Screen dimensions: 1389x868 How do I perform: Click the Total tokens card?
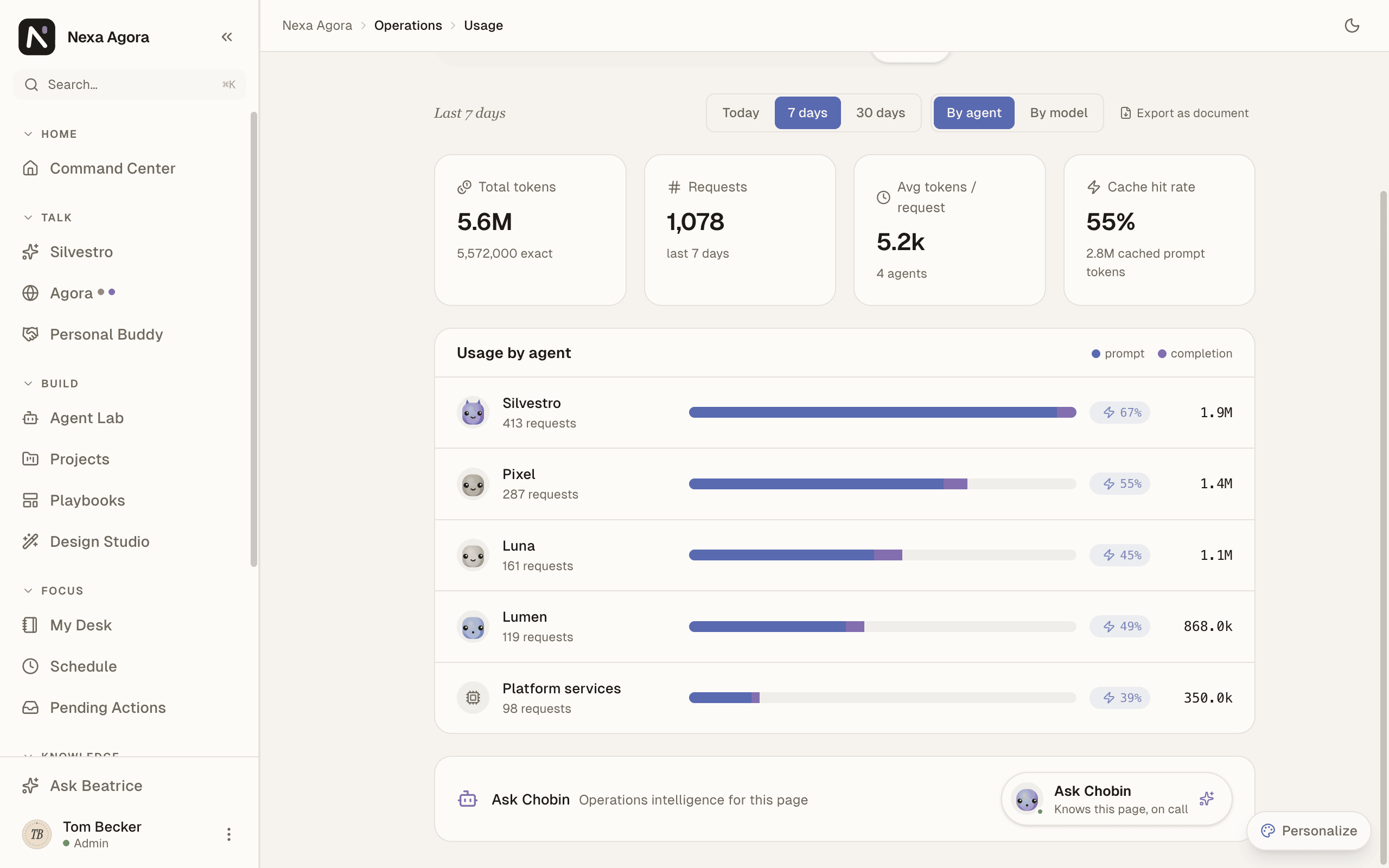(x=530, y=229)
